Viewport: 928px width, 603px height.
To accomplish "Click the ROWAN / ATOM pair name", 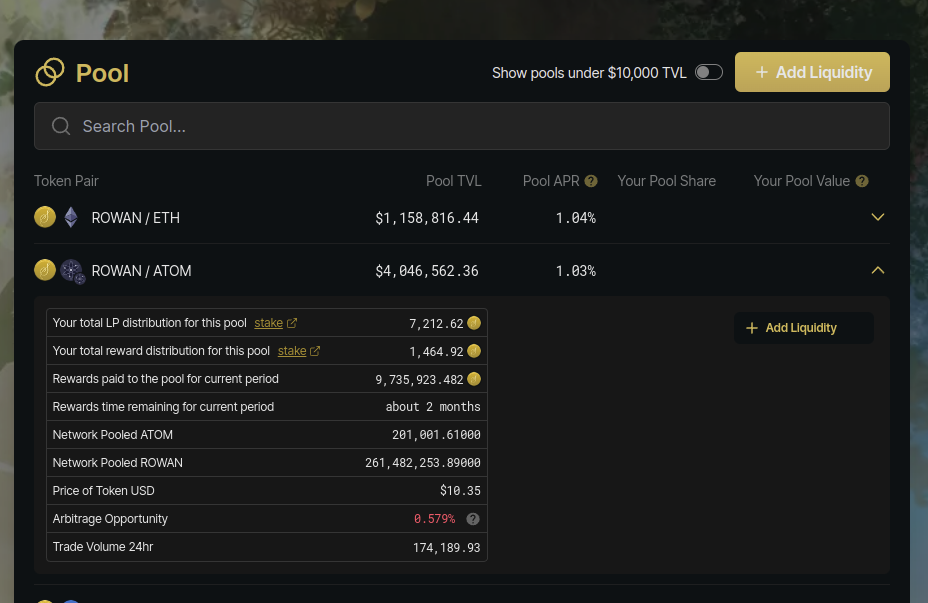I will click(x=141, y=271).
